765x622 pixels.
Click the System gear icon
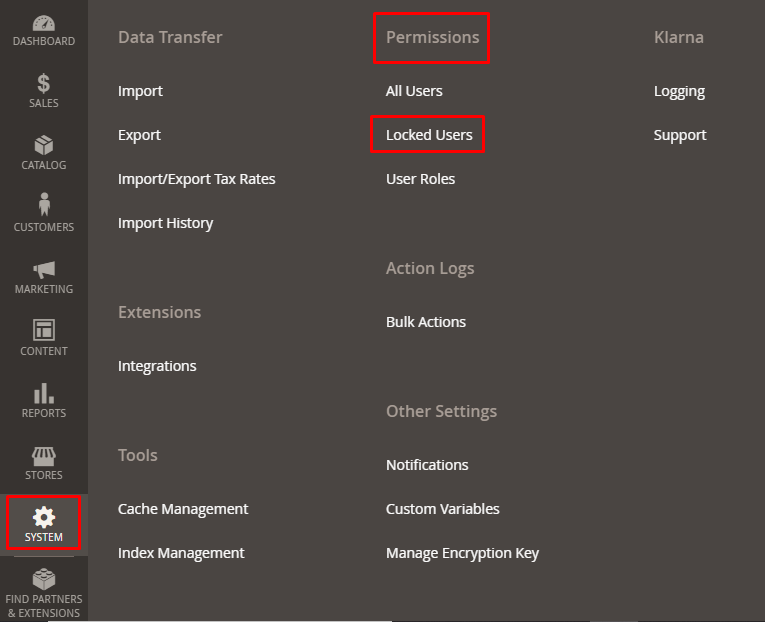44,517
